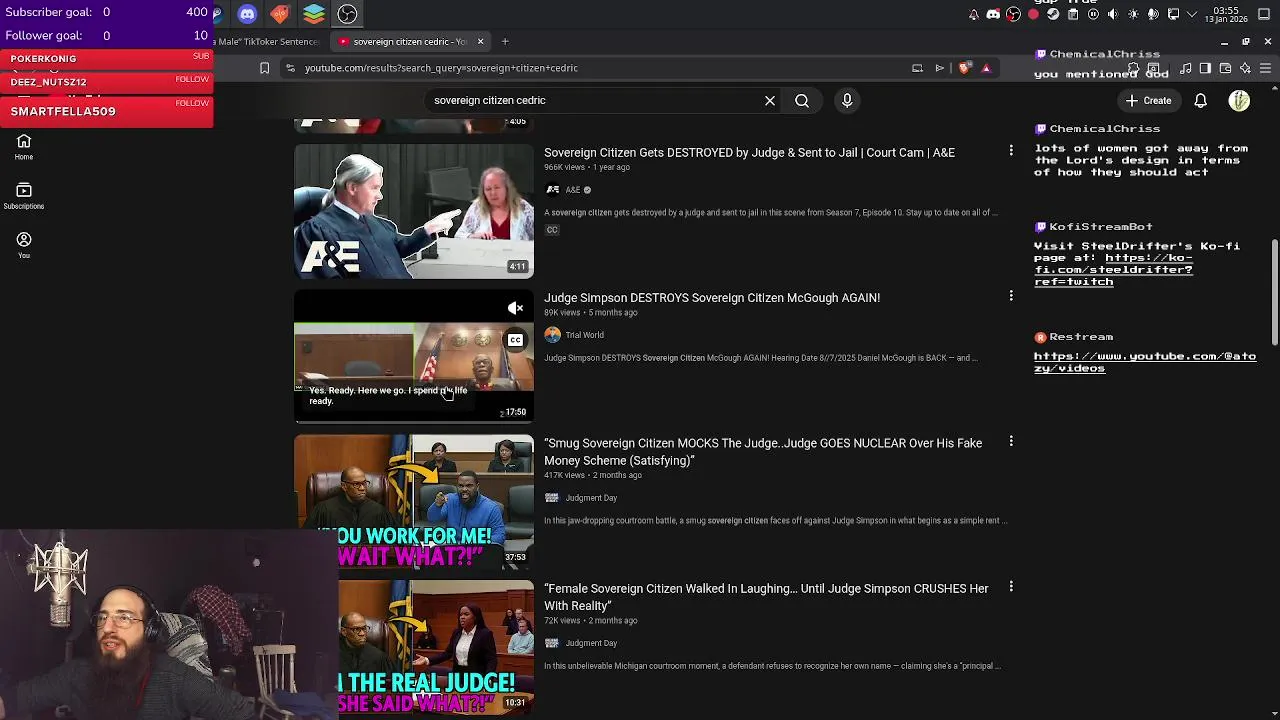Click the SMARTFELLA509 follow alert entry

(107, 111)
